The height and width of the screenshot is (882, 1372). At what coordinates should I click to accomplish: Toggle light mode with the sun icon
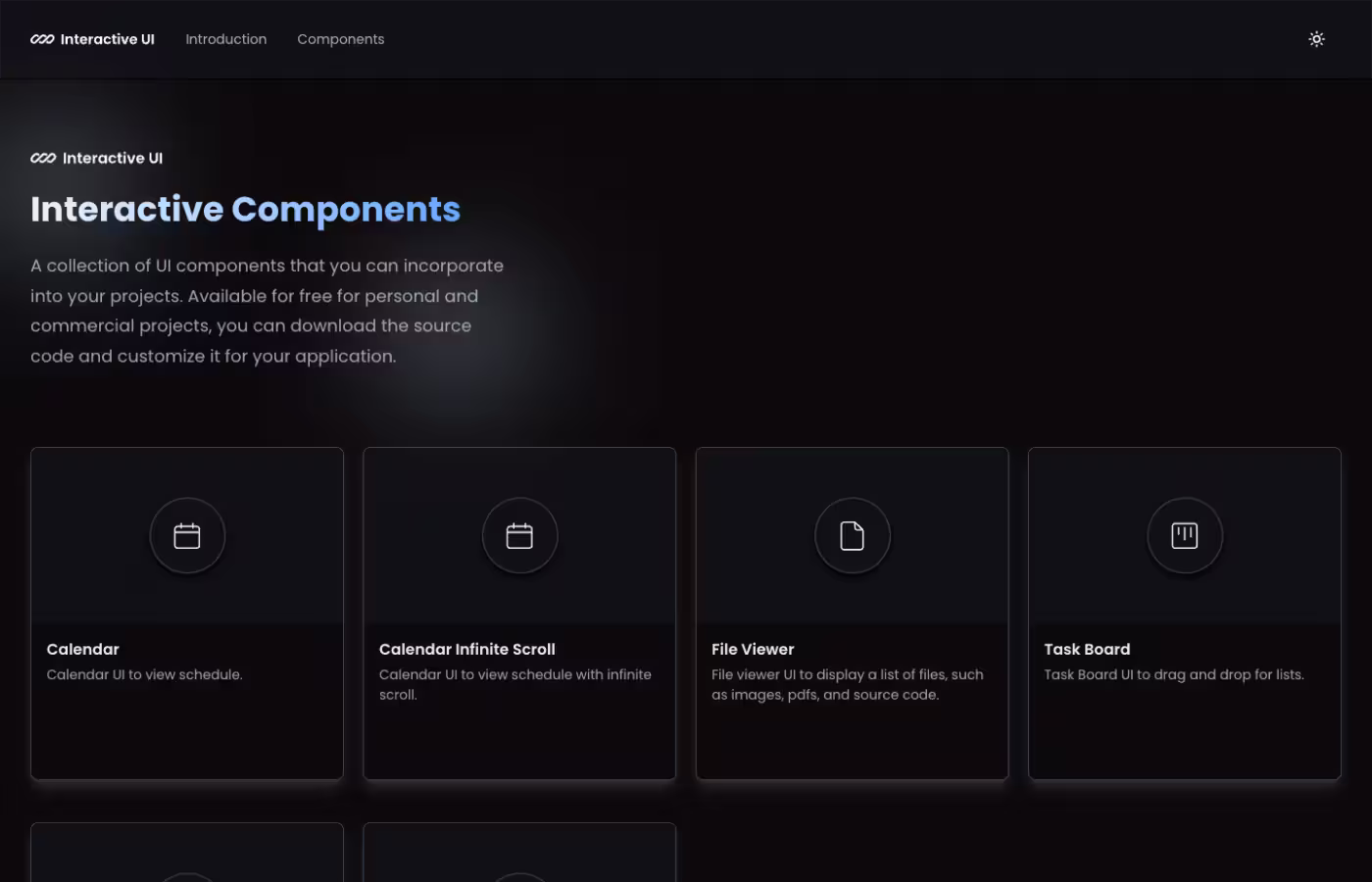[x=1316, y=39]
